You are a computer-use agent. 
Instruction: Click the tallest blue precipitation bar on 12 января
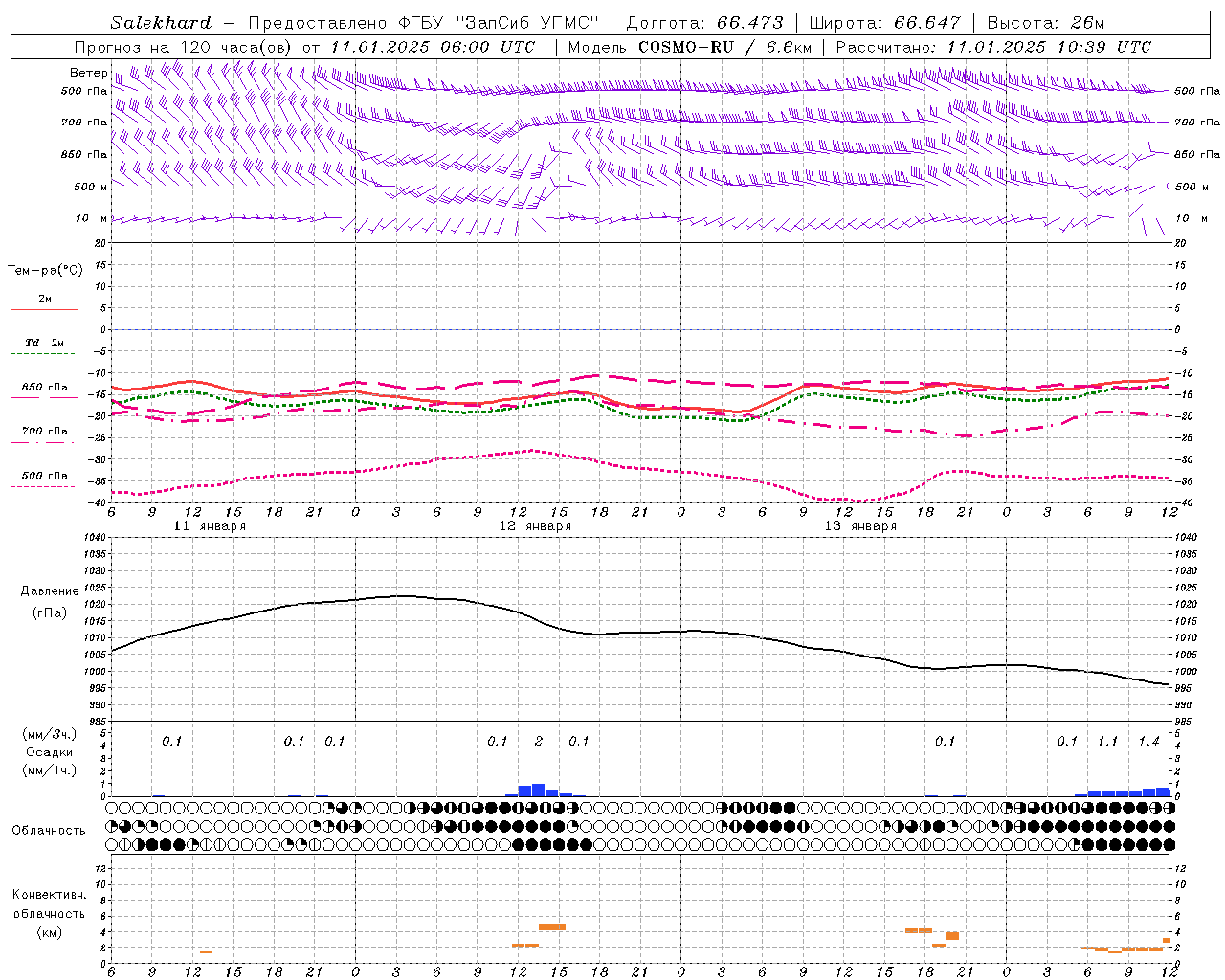pos(538,791)
